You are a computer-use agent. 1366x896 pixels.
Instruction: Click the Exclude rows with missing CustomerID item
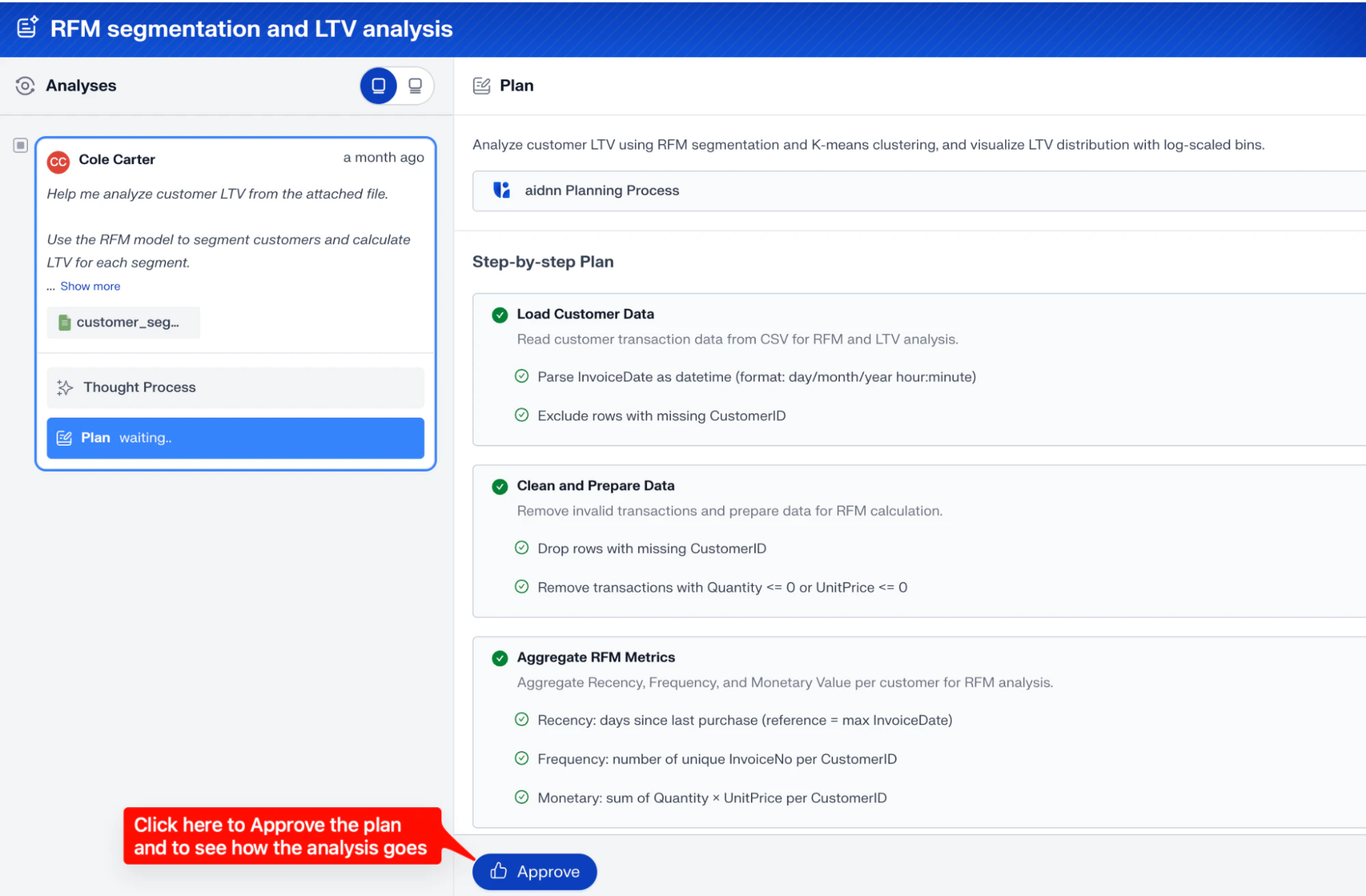[661, 416]
